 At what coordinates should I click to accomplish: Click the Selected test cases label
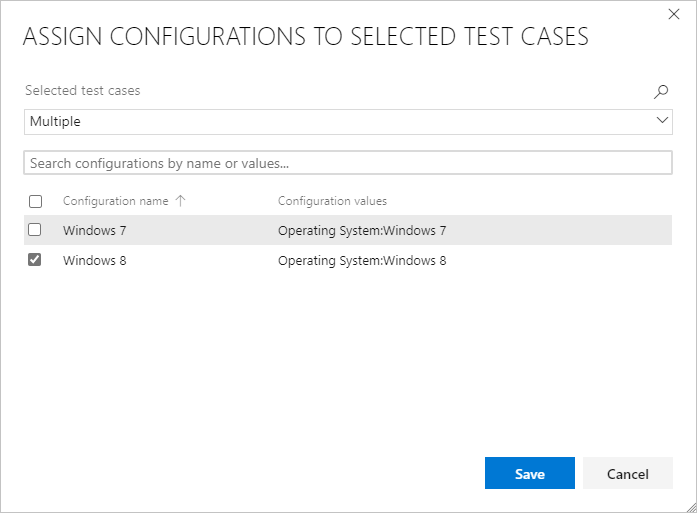click(x=83, y=90)
